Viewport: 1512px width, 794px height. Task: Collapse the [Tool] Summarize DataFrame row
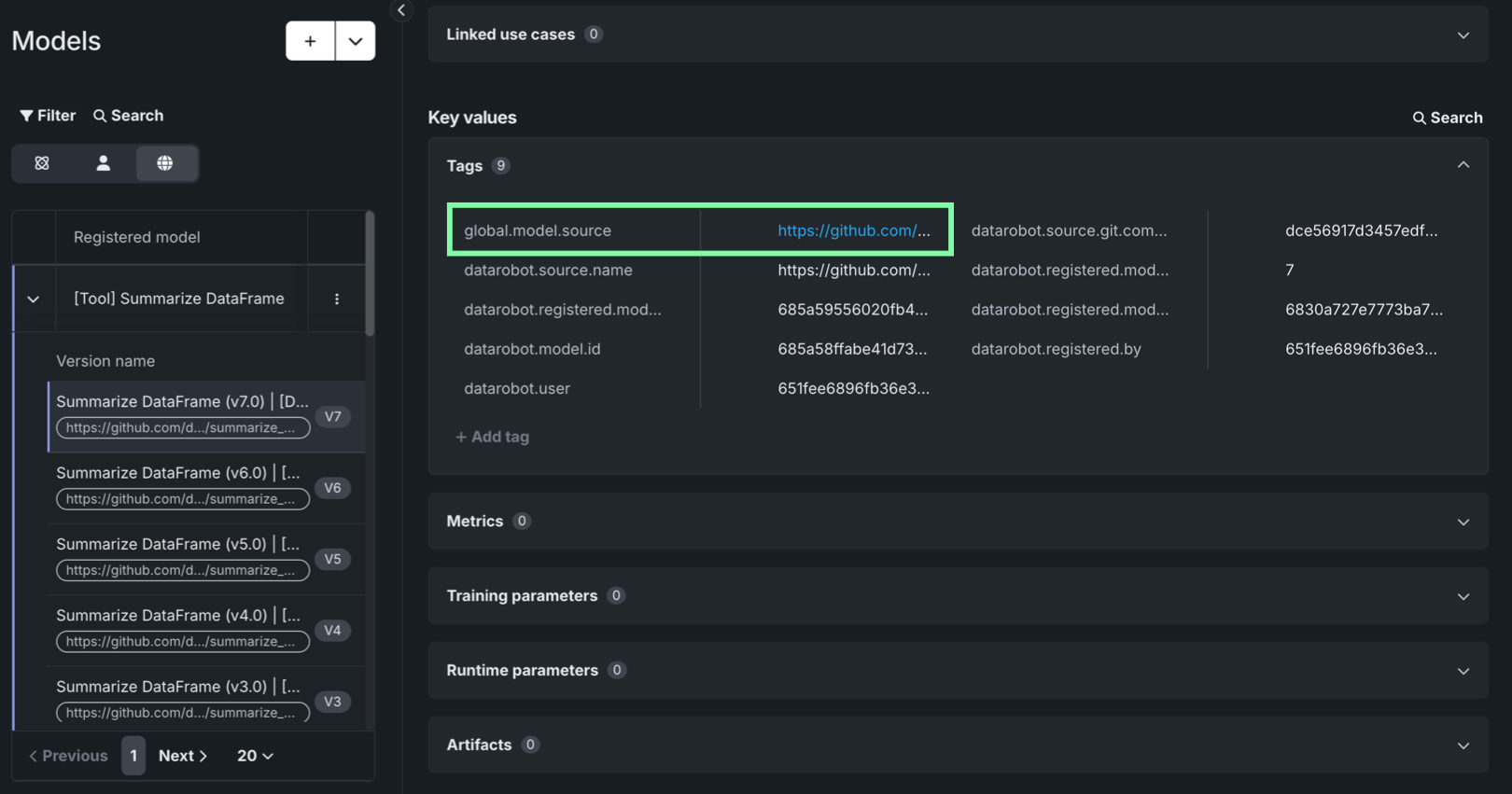(x=34, y=299)
